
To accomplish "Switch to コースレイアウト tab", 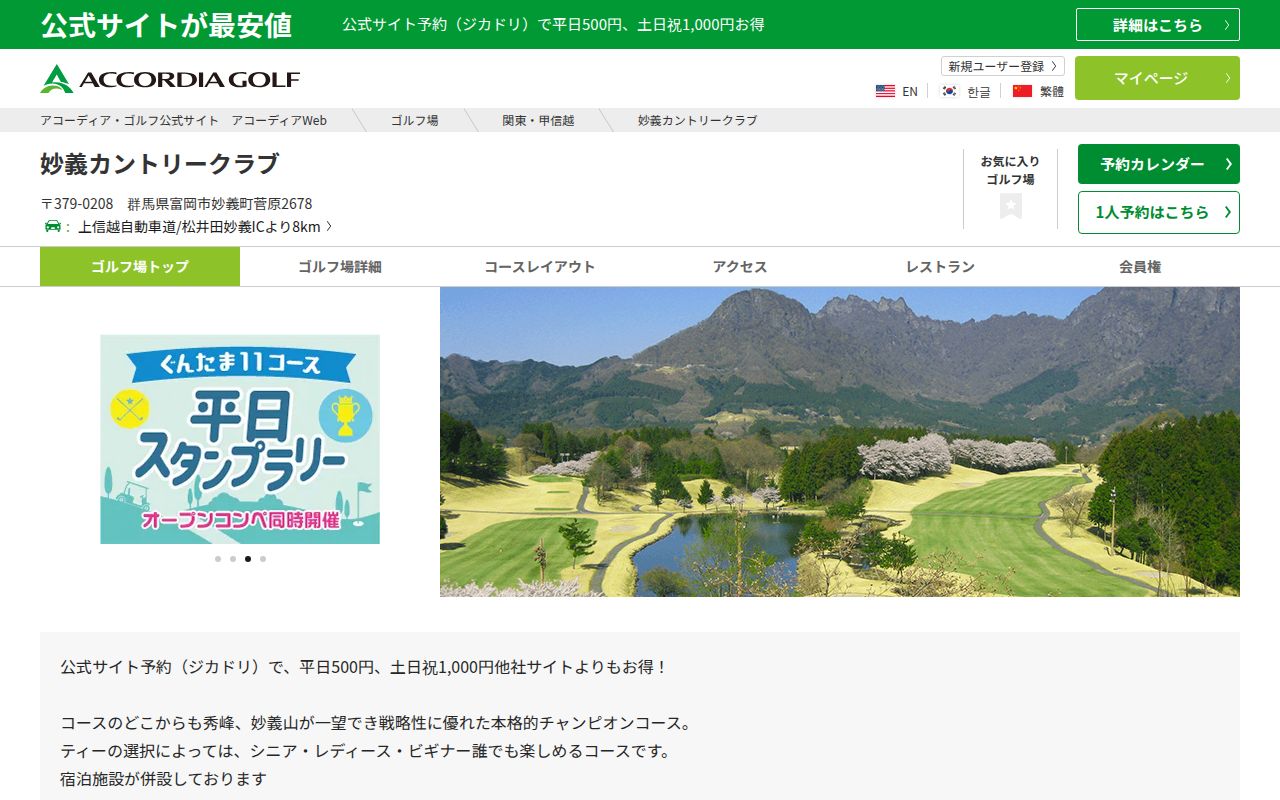I will click(x=540, y=267).
